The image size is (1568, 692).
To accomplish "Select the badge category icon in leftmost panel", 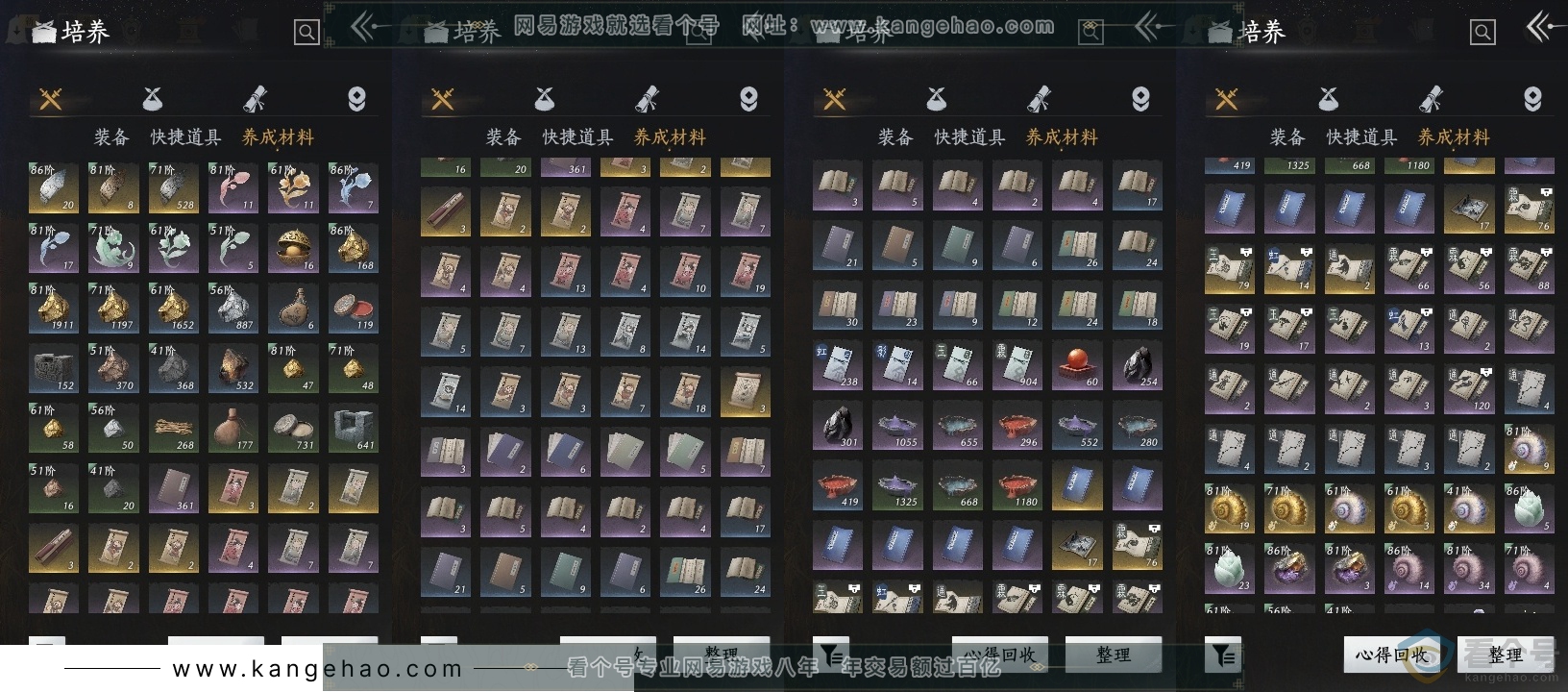I will coord(356,98).
